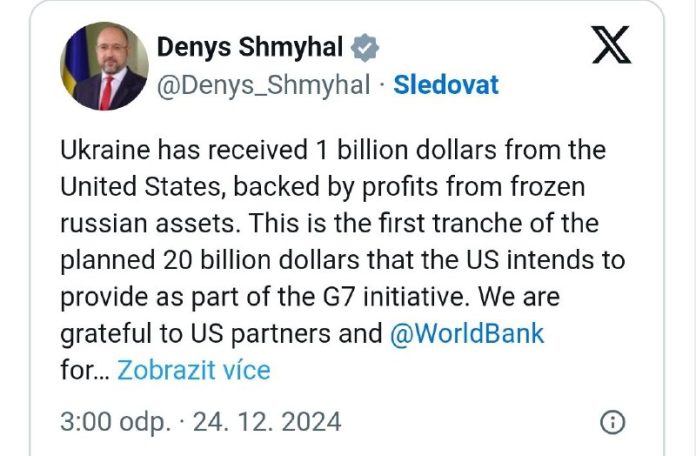696x456 pixels.
Task: Expand the tweet with Zobrazit více
Action: (193, 370)
